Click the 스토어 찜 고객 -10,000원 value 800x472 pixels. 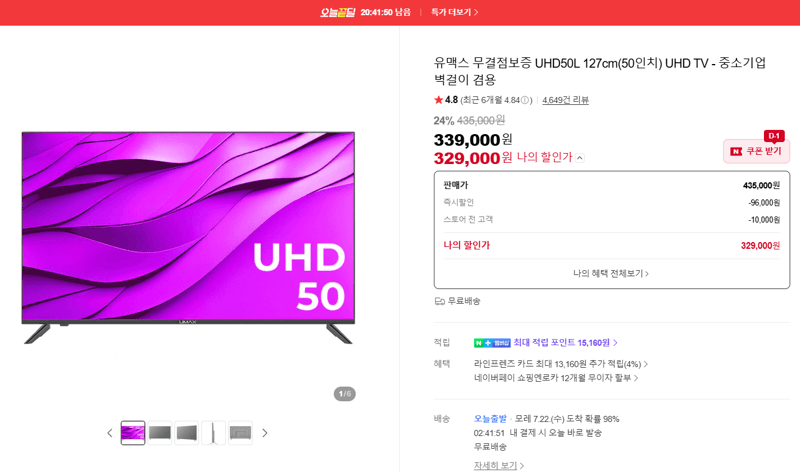pos(764,220)
